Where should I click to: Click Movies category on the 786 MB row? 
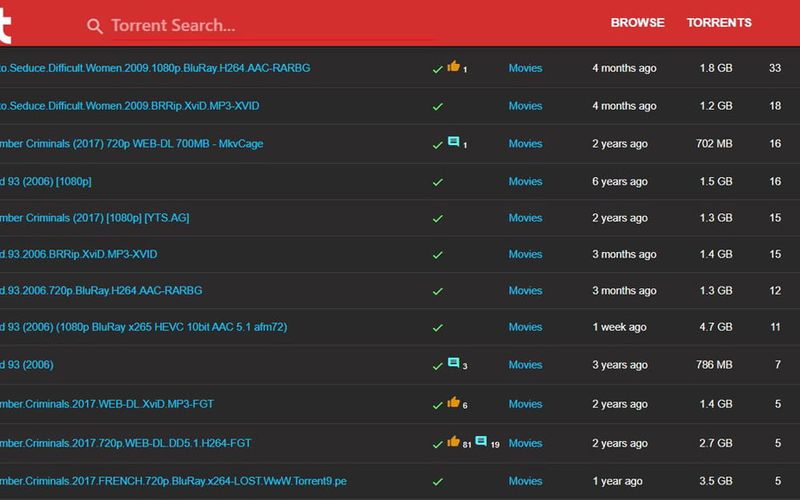click(x=525, y=365)
